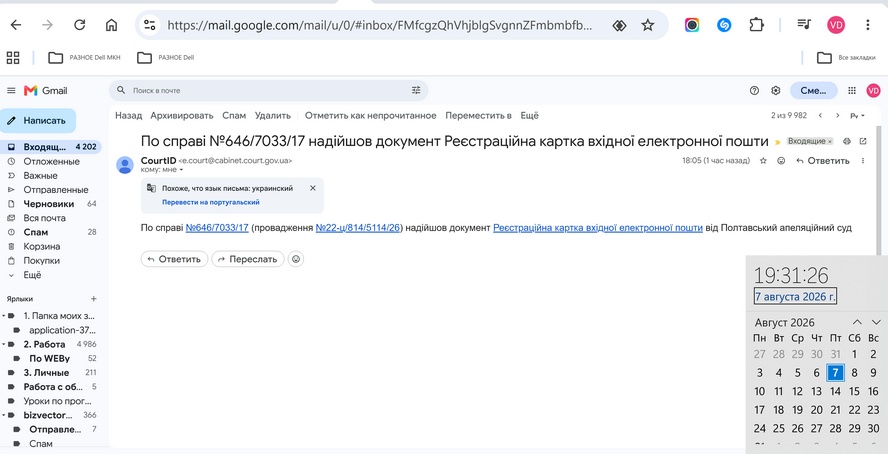Show newer email arrow
This screenshot has width=888, height=454.
820,115
